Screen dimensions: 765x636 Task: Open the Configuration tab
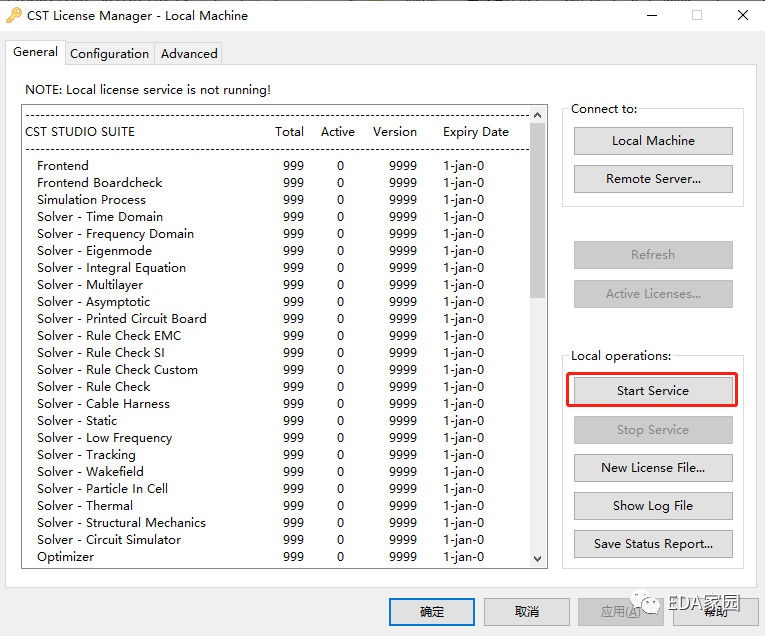[109, 54]
